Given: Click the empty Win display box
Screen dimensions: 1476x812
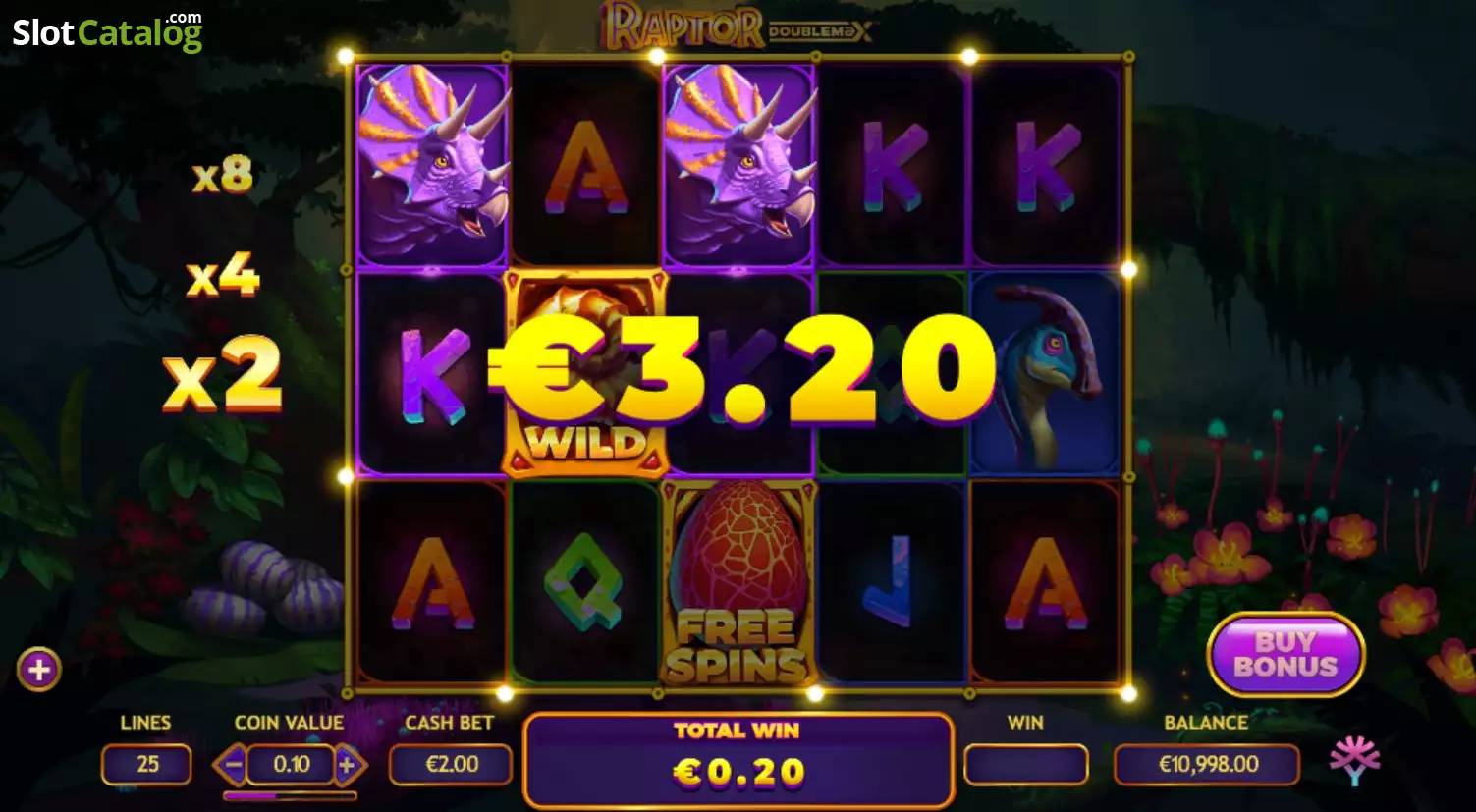Looking at the screenshot, I should pos(1025,764).
